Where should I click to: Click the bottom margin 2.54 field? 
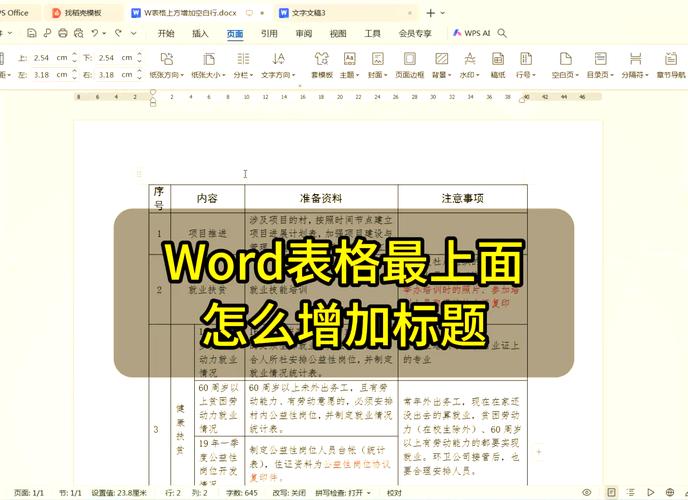[x=115, y=57]
